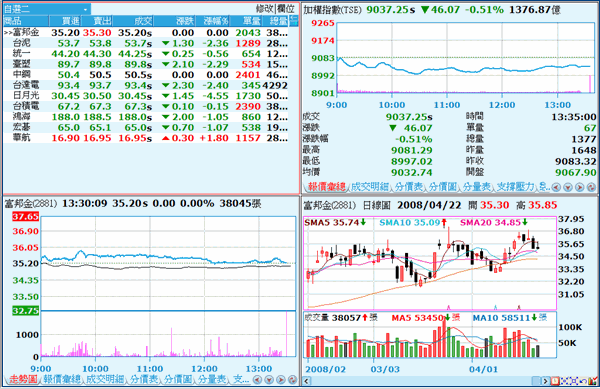
Task: Open the down arrow tab list in the index panel
Action: (x=568, y=187)
